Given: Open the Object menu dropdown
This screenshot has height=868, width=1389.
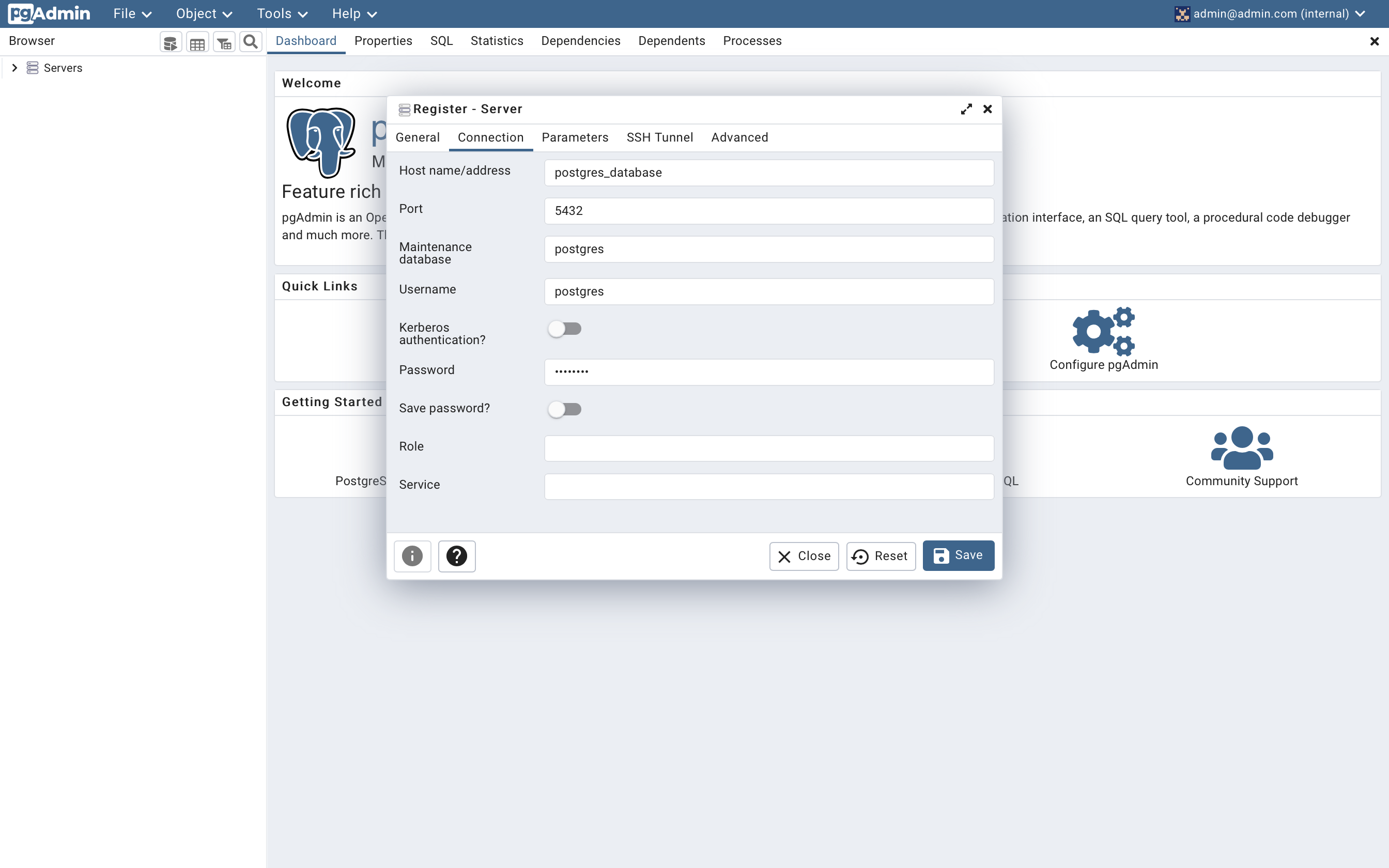Looking at the screenshot, I should pos(204,14).
